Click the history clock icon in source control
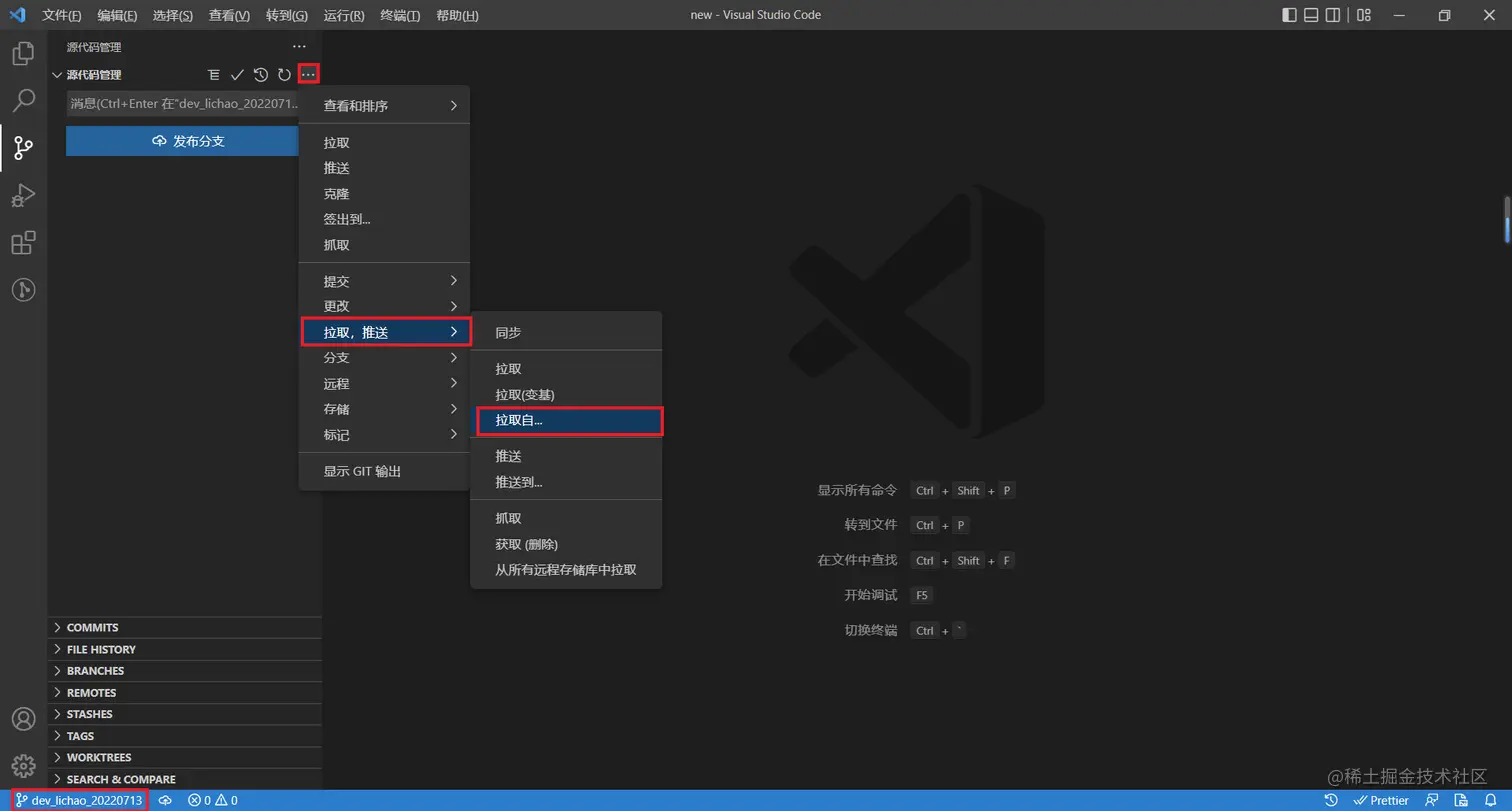This screenshot has width=1512, height=811. click(261, 75)
